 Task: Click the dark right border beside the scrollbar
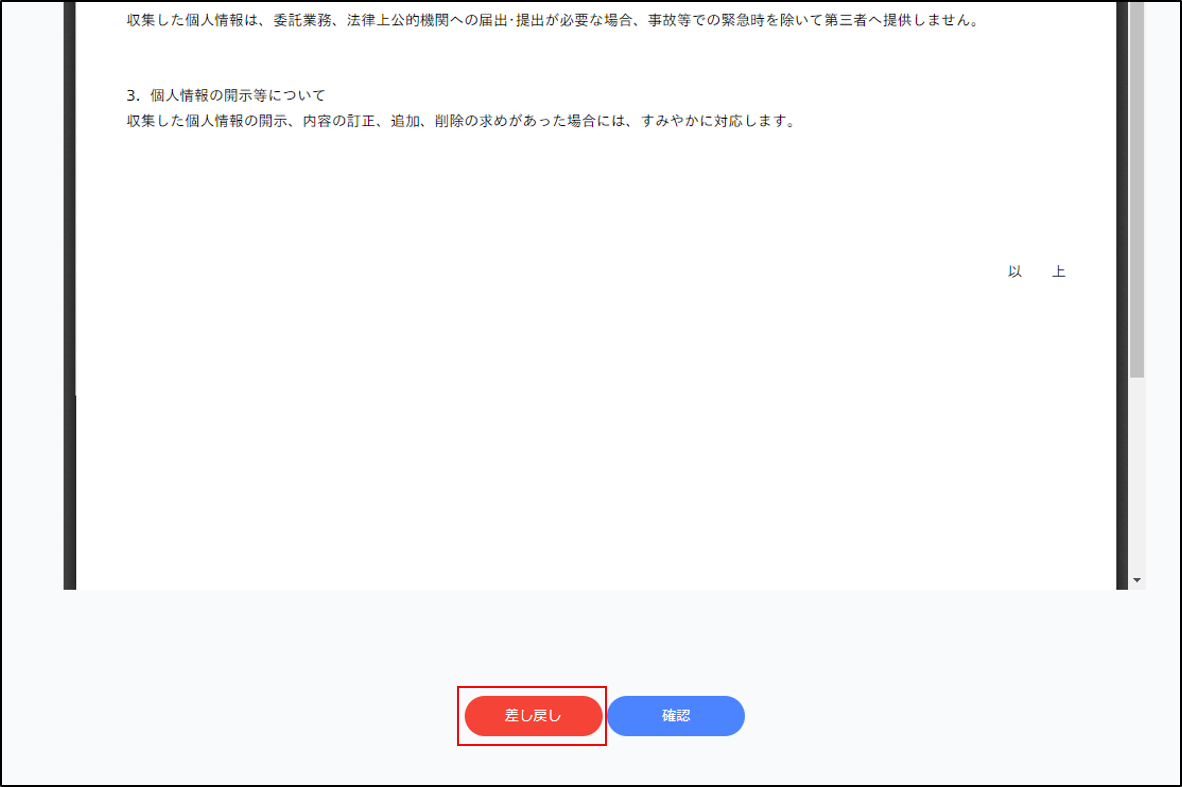click(x=1121, y=300)
